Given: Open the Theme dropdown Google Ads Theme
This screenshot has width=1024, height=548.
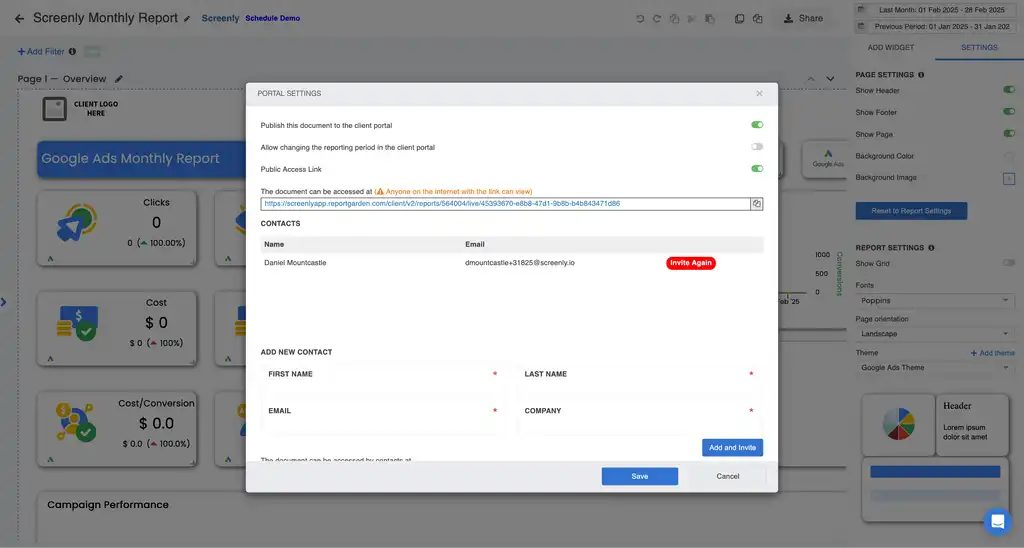Looking at the screenshot, I should click(935, 368).
